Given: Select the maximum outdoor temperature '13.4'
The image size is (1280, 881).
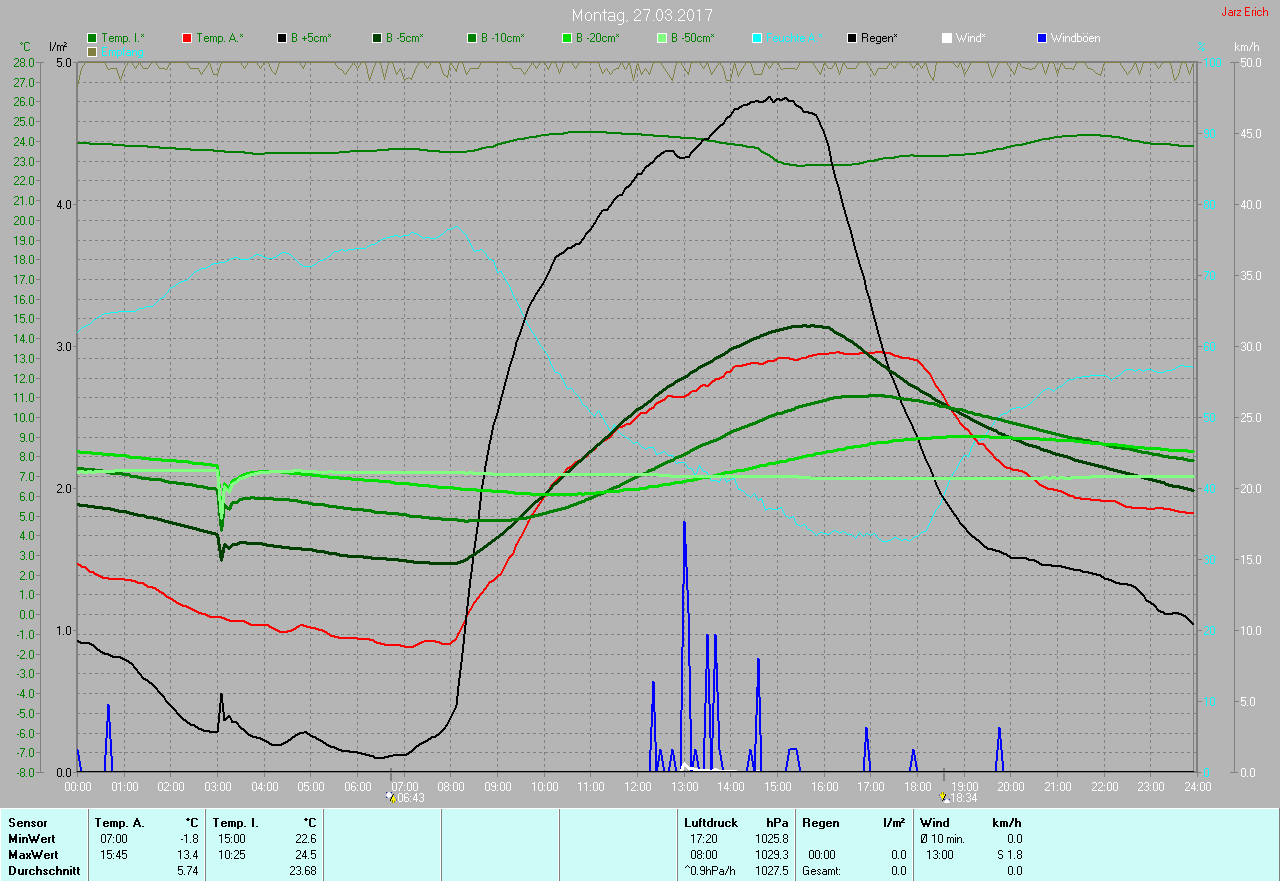Looking at the screenshot, I should 187,855.
